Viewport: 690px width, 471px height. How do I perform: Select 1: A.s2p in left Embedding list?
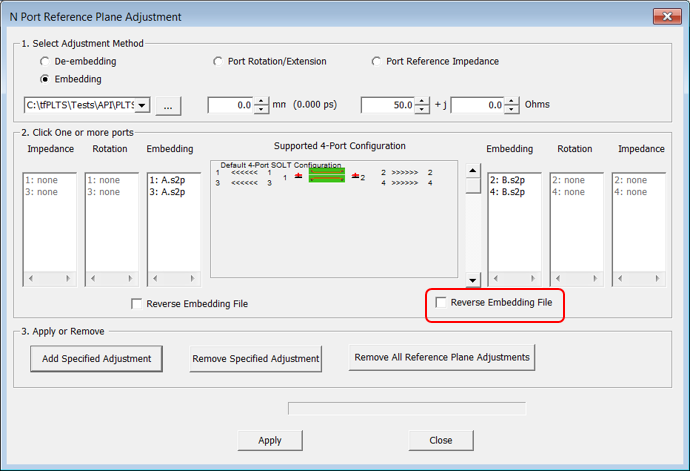pyautogui.click(x=167, y=180)
